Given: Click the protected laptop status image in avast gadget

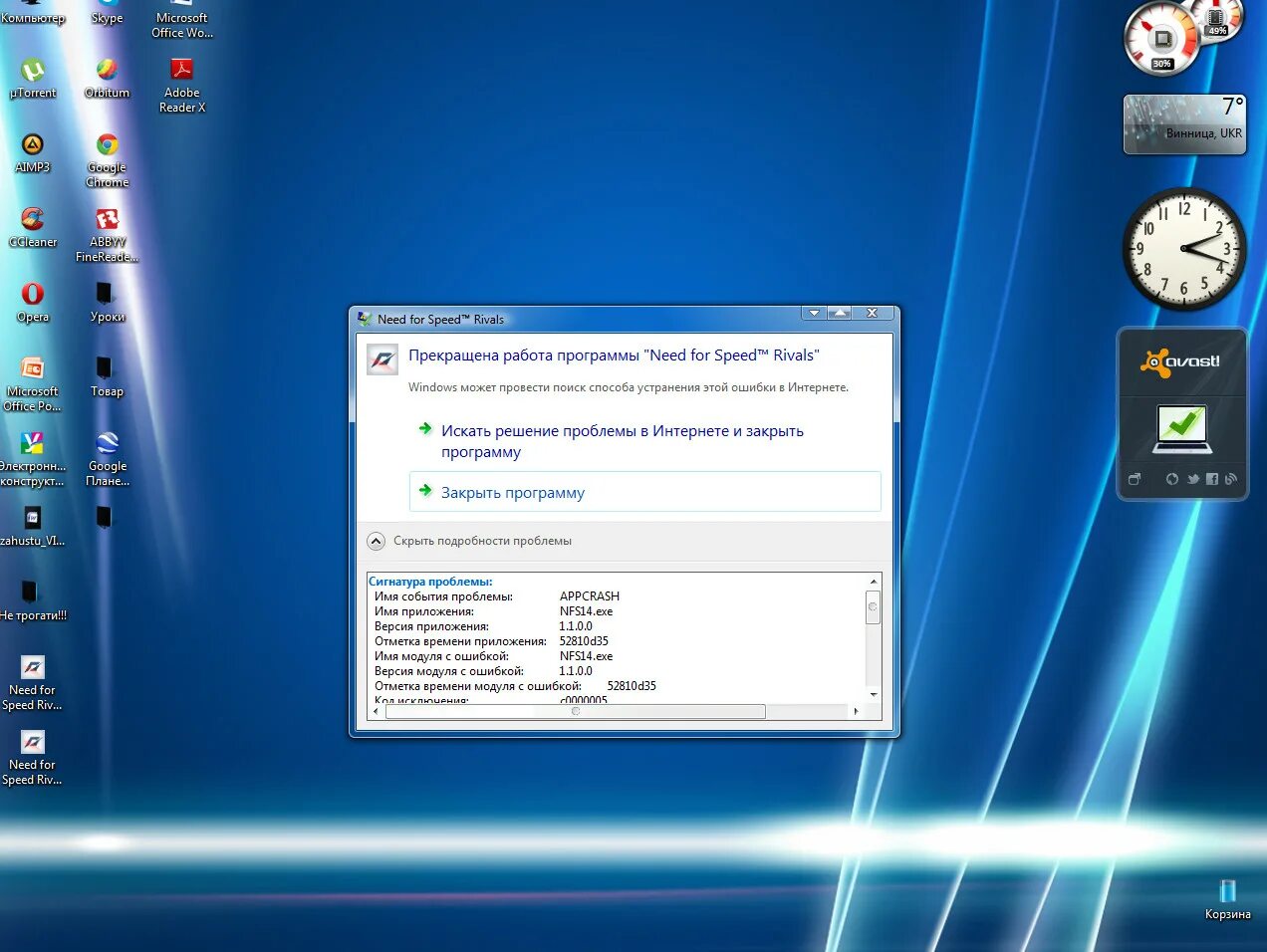Looking at the screenshot, I should [x=1181, y=428].
